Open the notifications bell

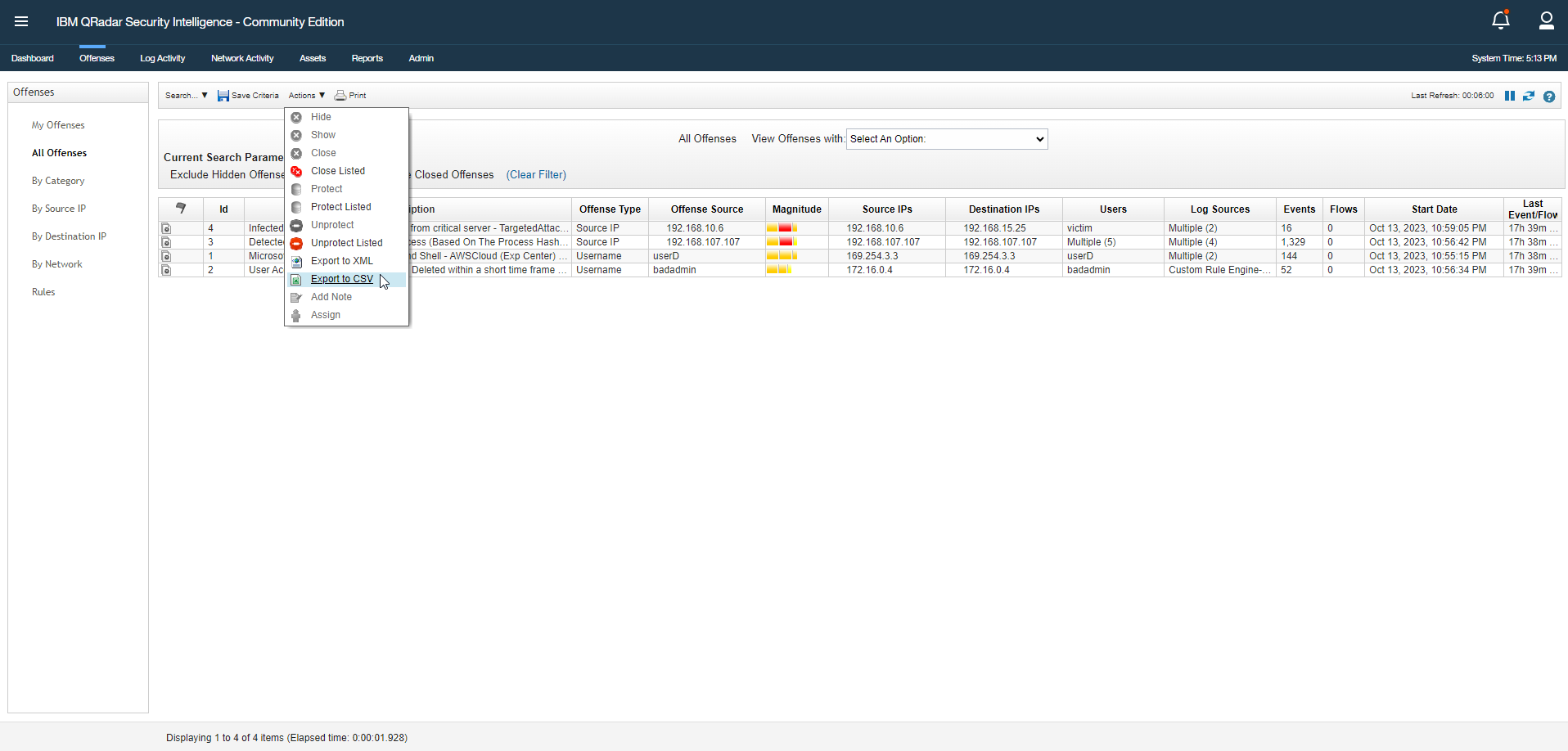pos(1501,20)
